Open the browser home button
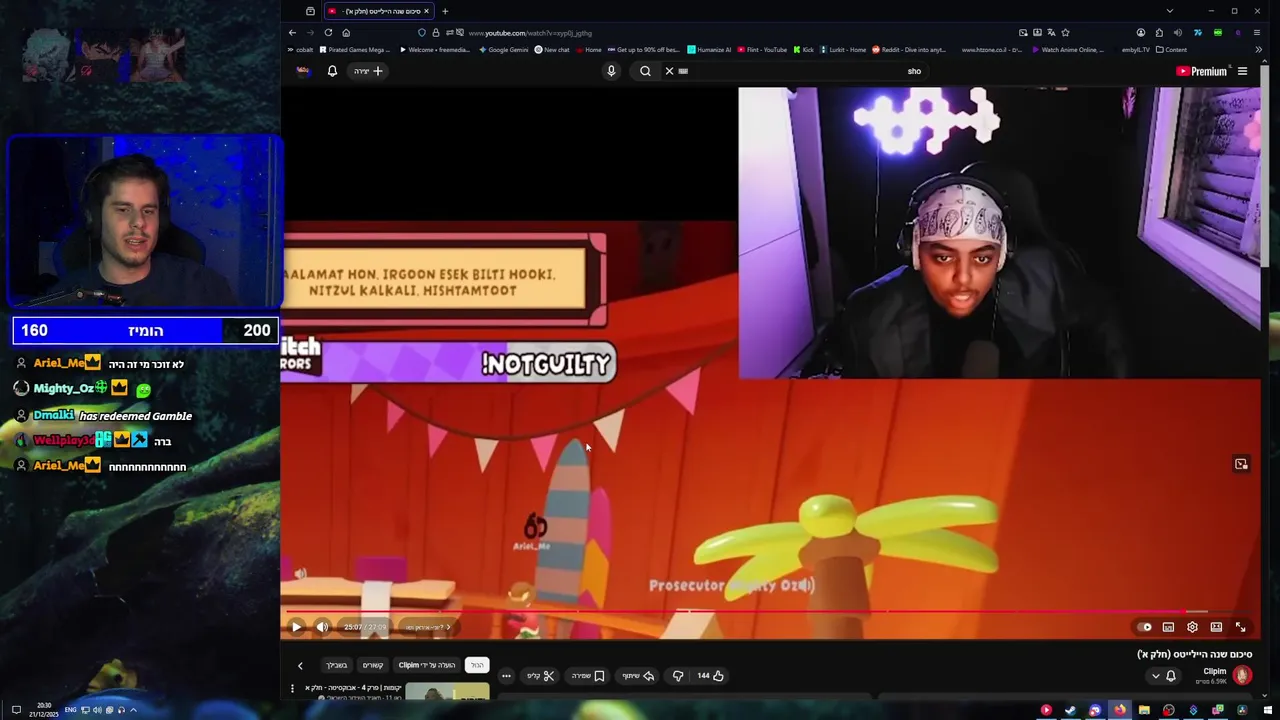Screen dimensions: 1280x720 pyautogui.click(x=346, y=33)
